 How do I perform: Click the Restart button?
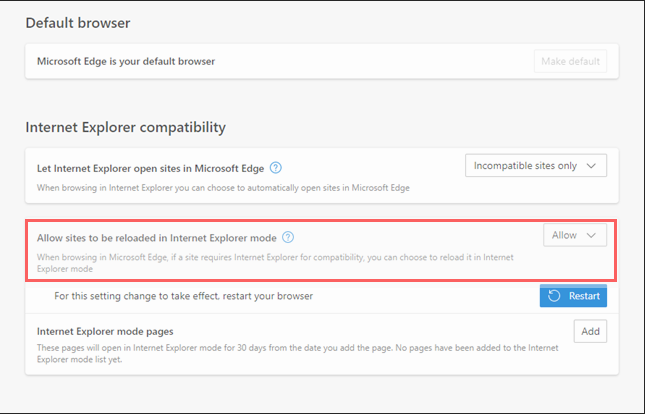click(x=573, y=295)
